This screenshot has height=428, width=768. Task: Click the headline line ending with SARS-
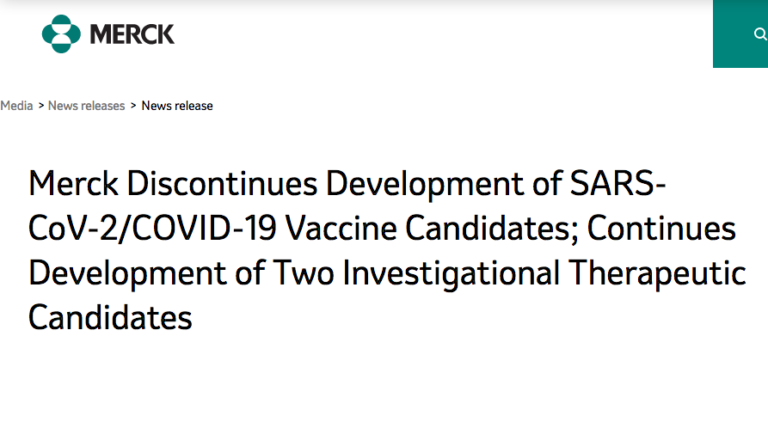(x=347, y=184)
